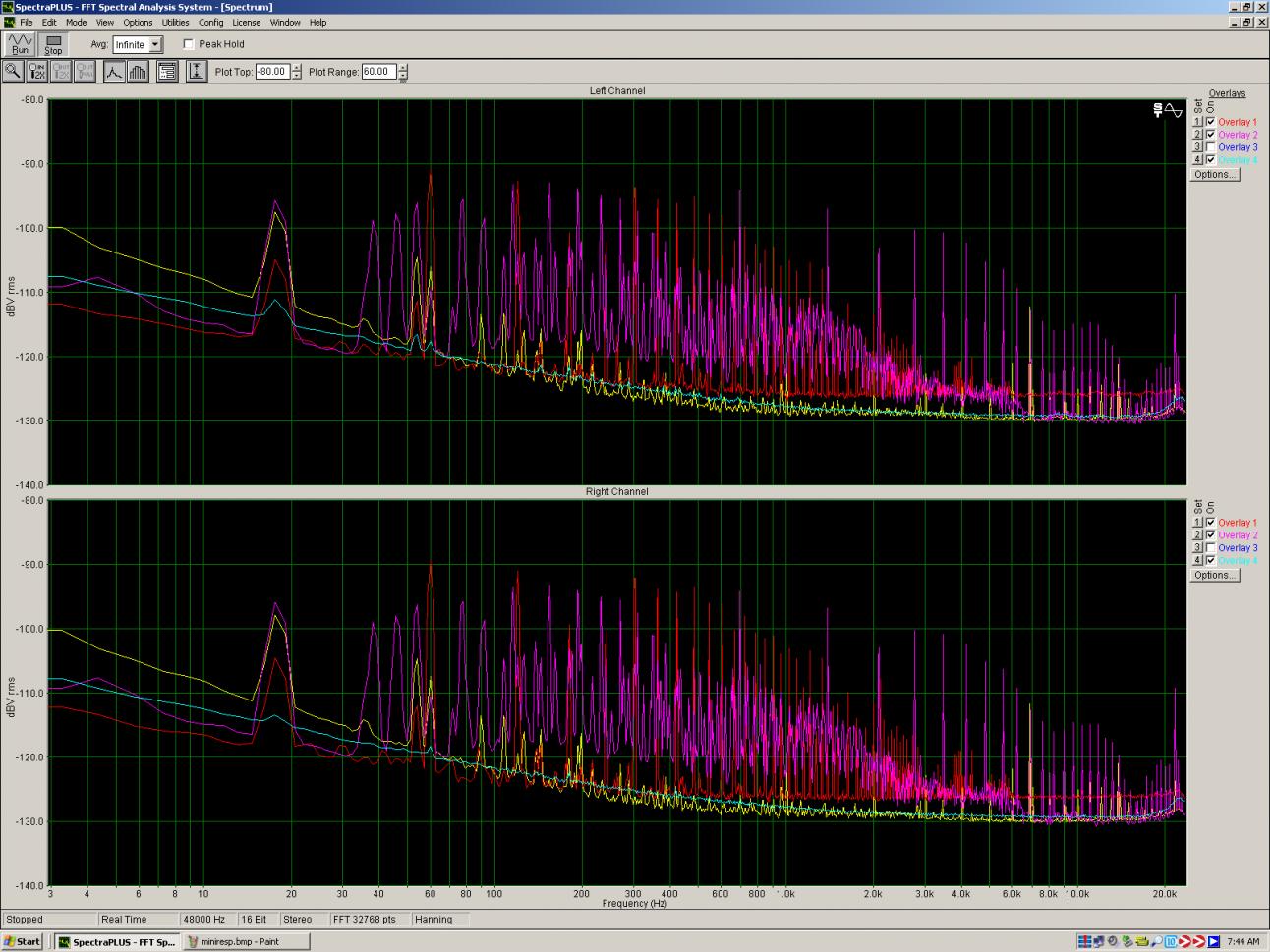Click the Plot Range value field
This screenshot has height=952, width=1270.
[x=378, y=72]
